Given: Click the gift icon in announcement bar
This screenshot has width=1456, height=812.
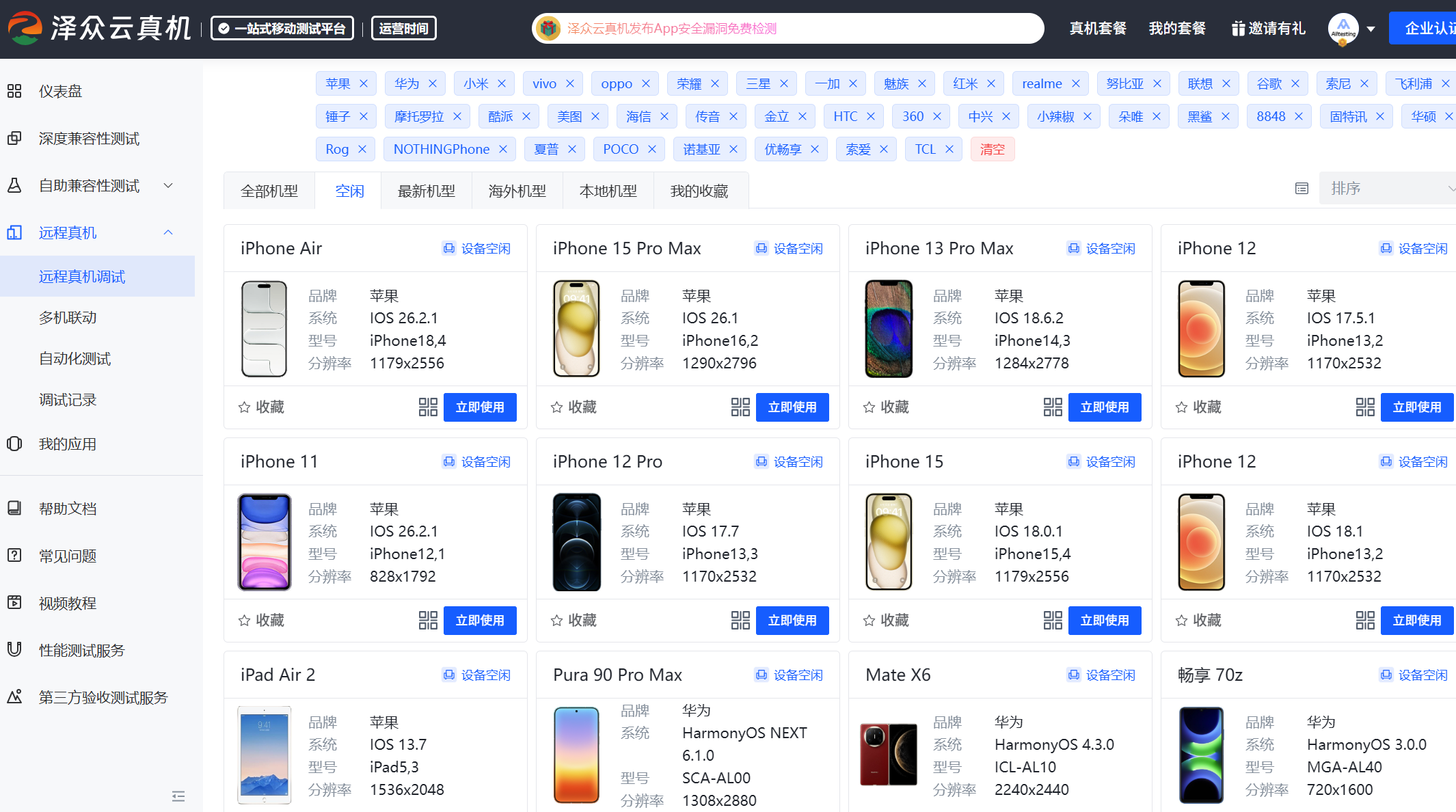Looking at the screenshot, I should coord(548,28).
